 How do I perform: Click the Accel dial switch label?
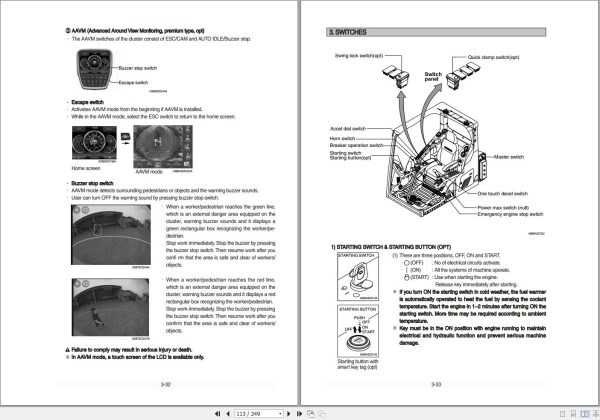click(348, 129)
